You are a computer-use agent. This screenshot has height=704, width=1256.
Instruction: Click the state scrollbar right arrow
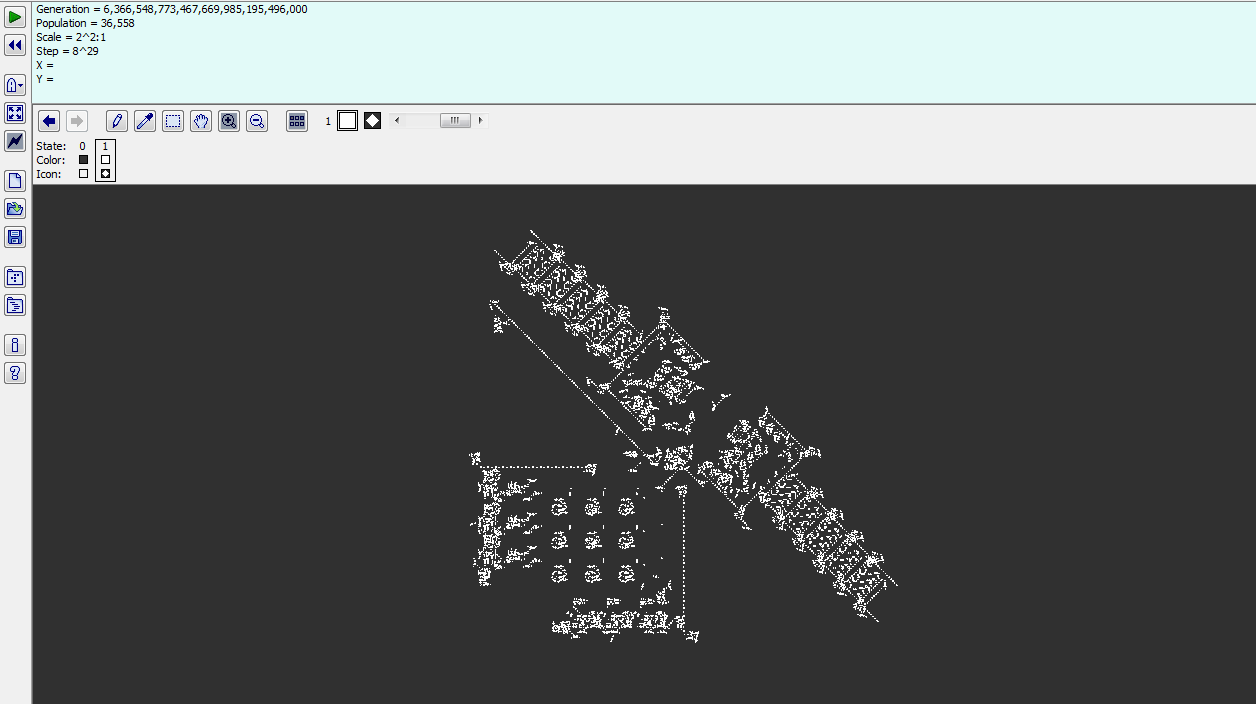tap(480, 121)
